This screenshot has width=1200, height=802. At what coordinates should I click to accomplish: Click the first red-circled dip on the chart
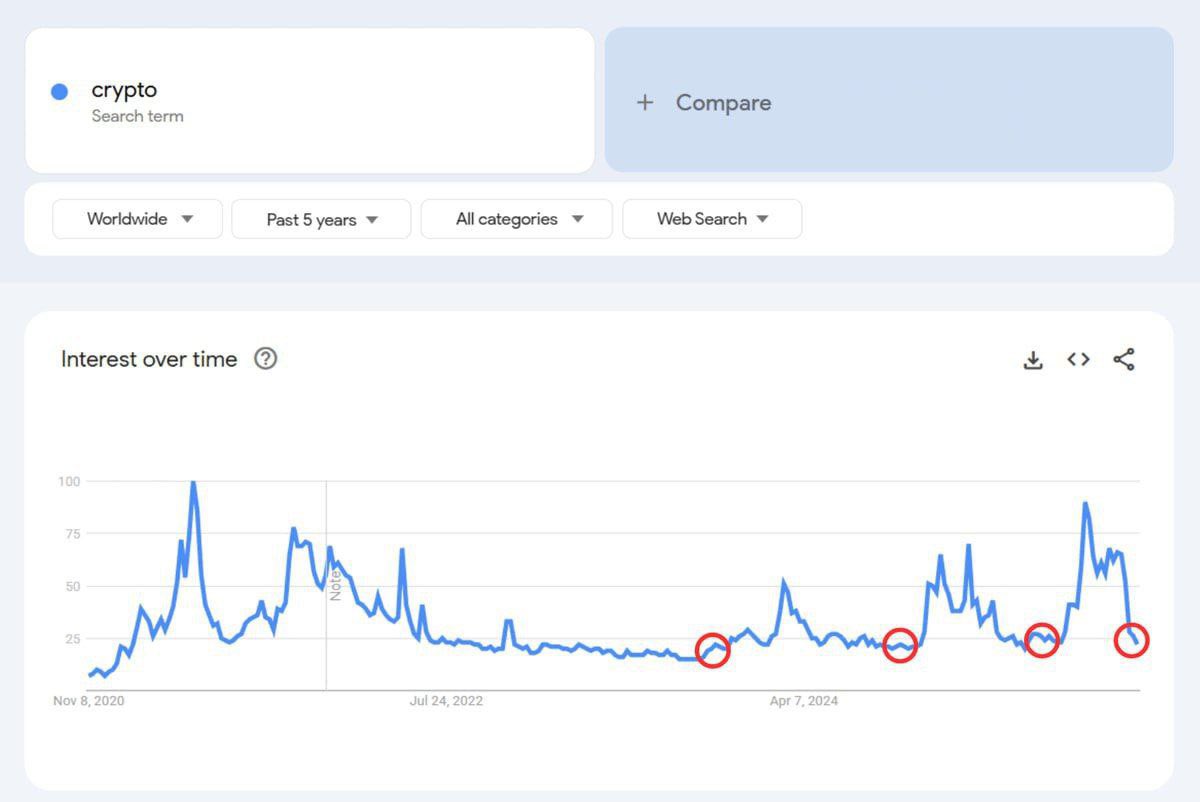713,648
